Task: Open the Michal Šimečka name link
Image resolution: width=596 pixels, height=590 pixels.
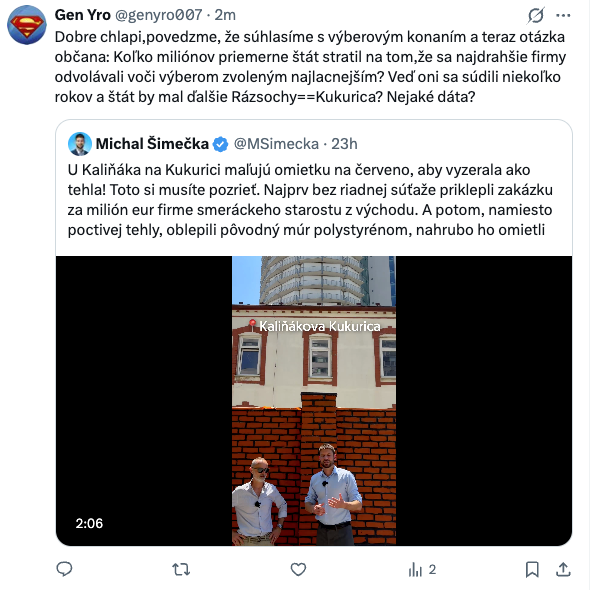Action: [x=152, y=144]
